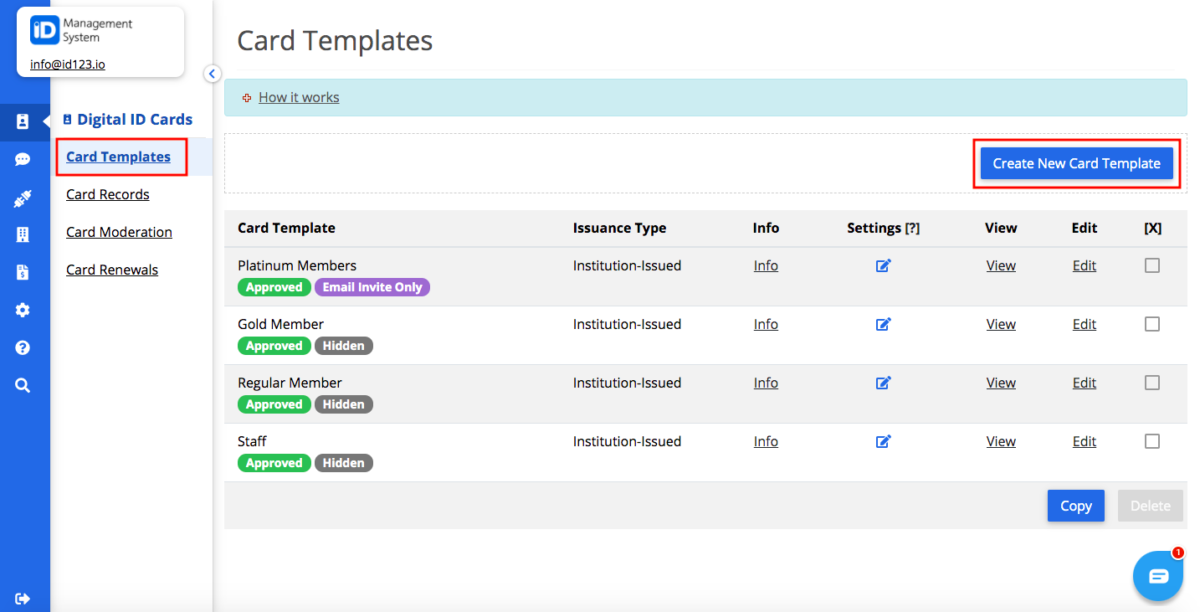
Task: Open the Card Moderation section
Action: (x=118, y=231)
